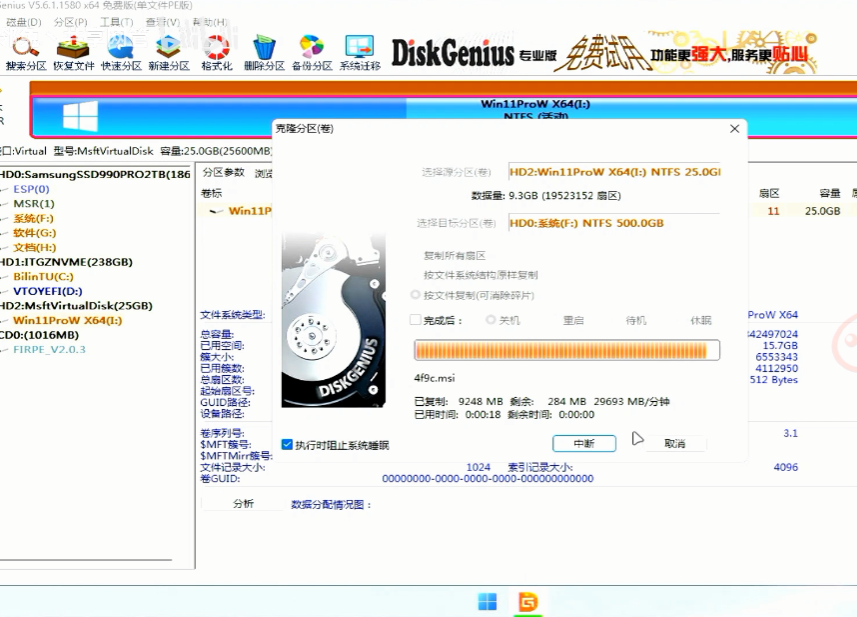Close the 克隆分区(卷) dialog
The image size is (857, 617).
pos(735,128)
